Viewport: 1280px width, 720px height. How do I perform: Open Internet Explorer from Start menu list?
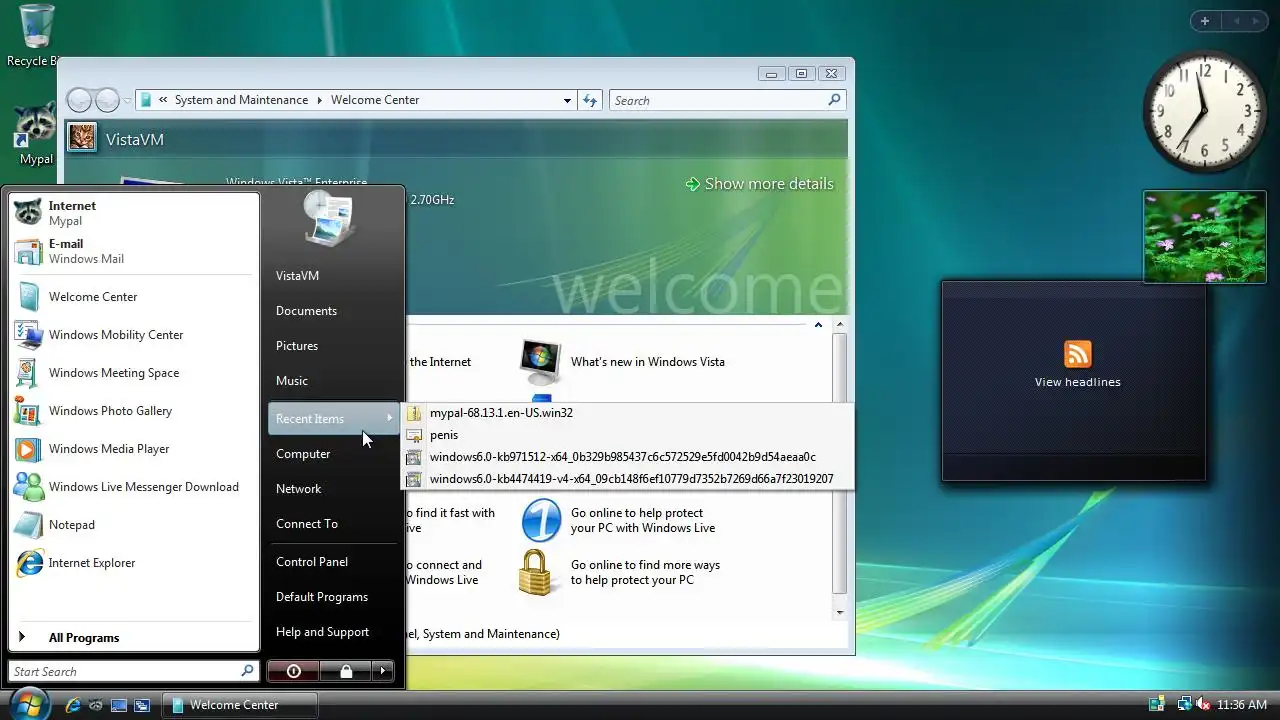[134, 563]
